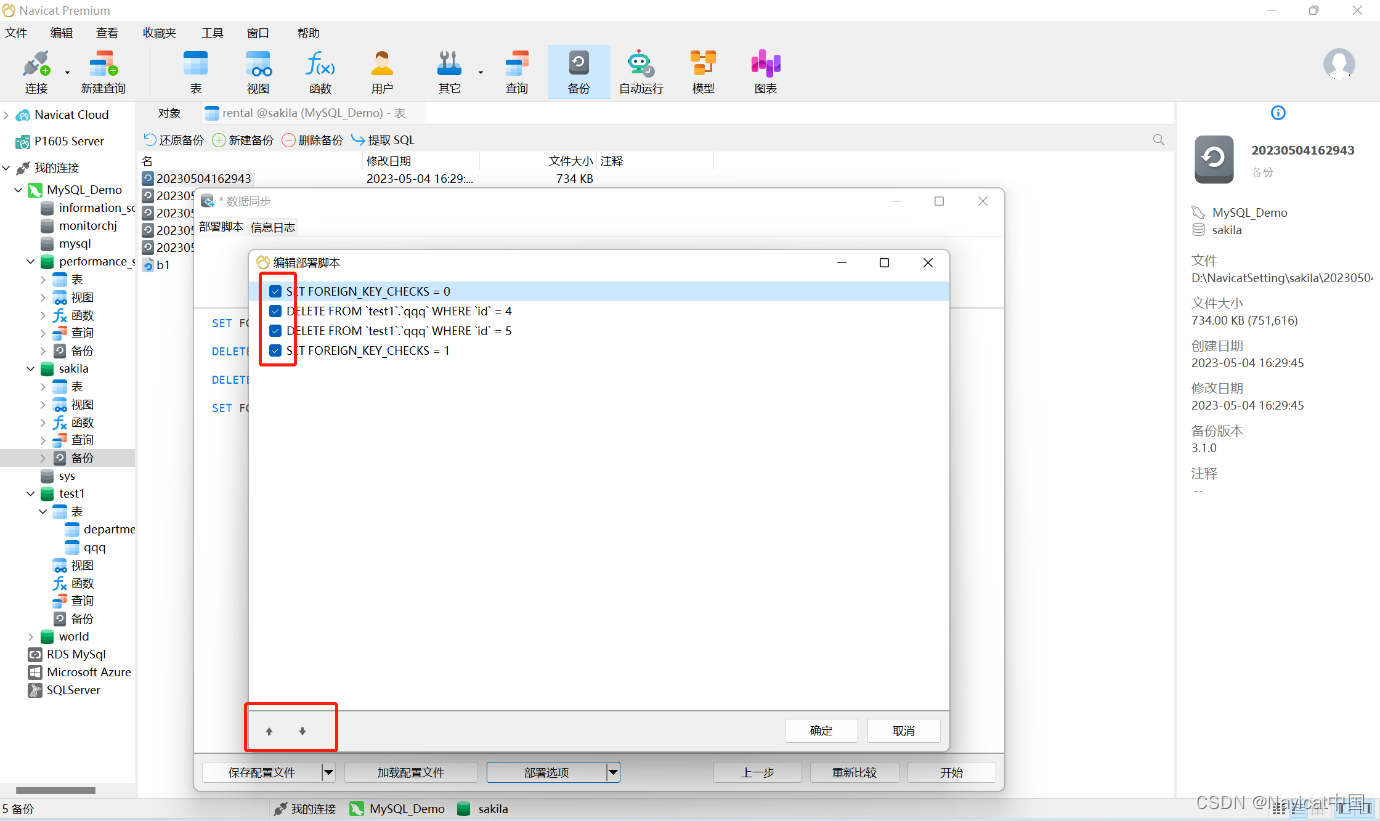
Task: Click Delete Backup (删除备份) button
Action: click(x=312, y=140)
